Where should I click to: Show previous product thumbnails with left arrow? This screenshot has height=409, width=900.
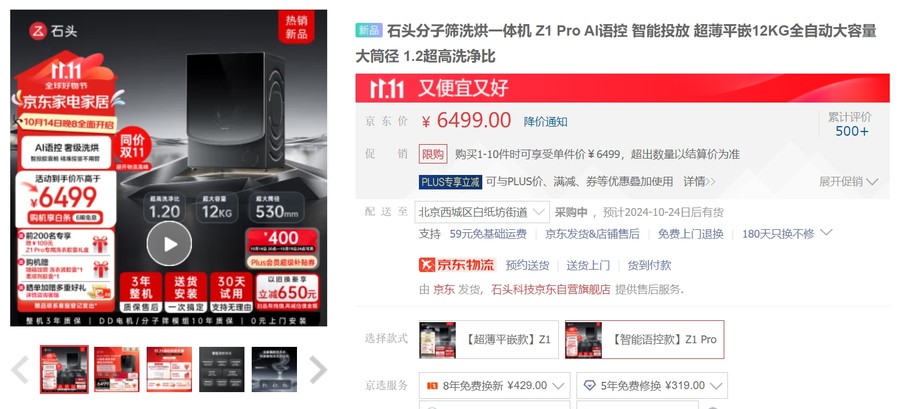tap(20, 369)
